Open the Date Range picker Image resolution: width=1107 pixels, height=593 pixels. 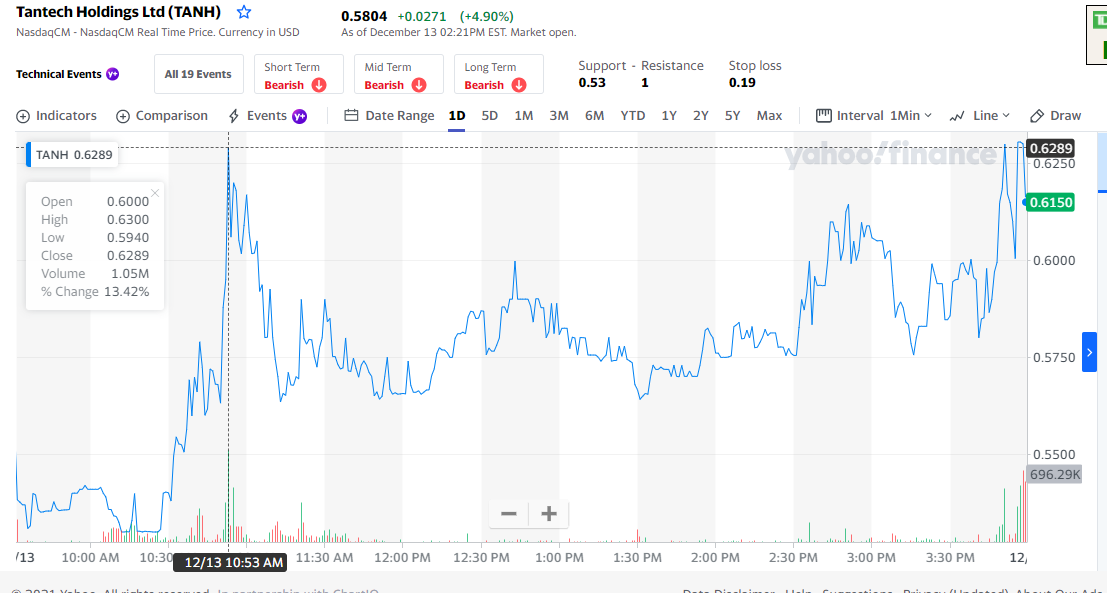(x=389, y=116)
